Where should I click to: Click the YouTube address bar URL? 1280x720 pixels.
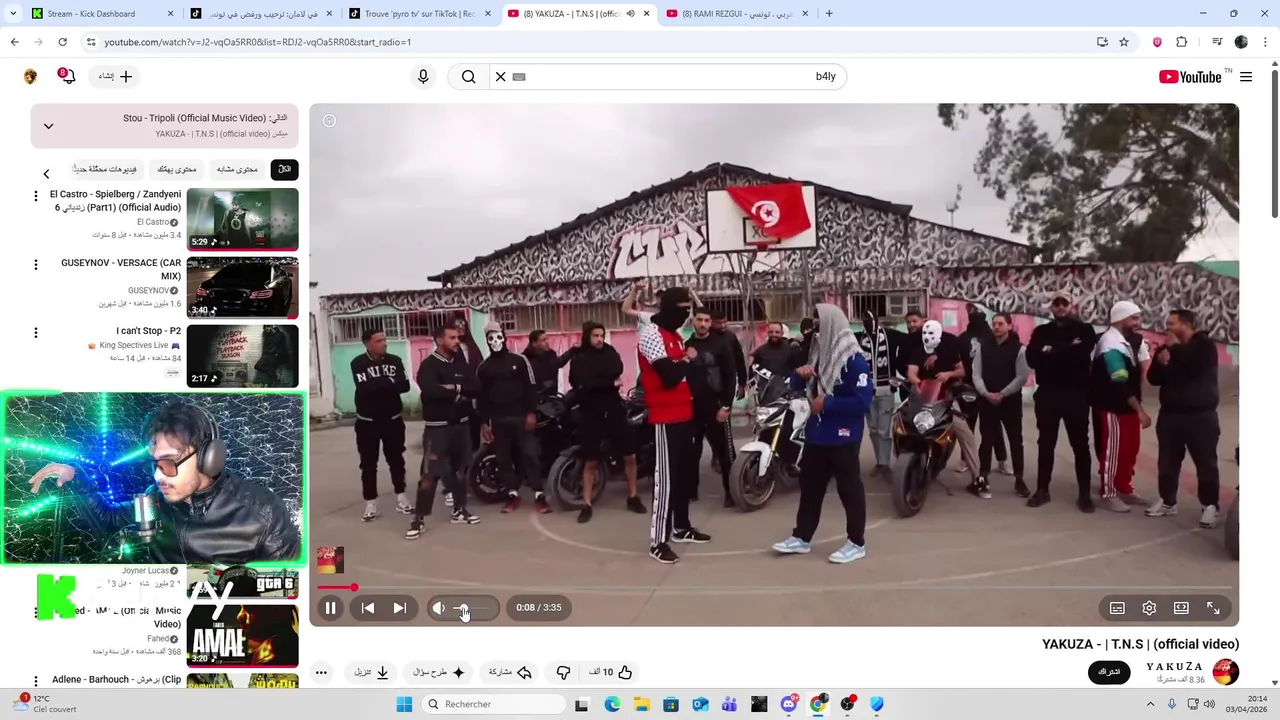tap(258, 42)
